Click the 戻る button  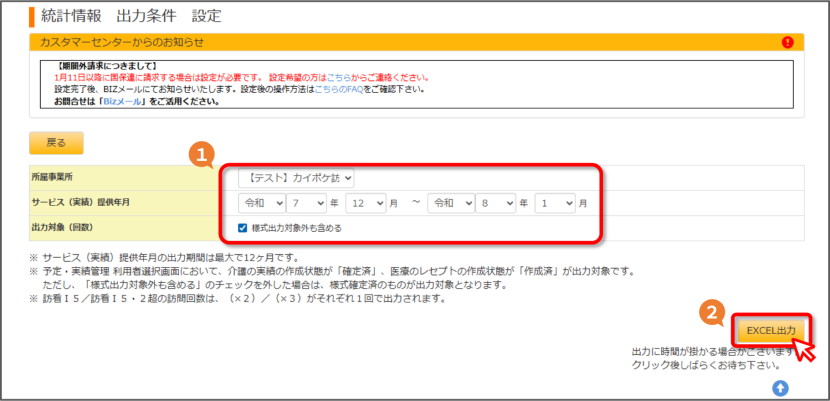pyautogui.click(x=56, y=143)
